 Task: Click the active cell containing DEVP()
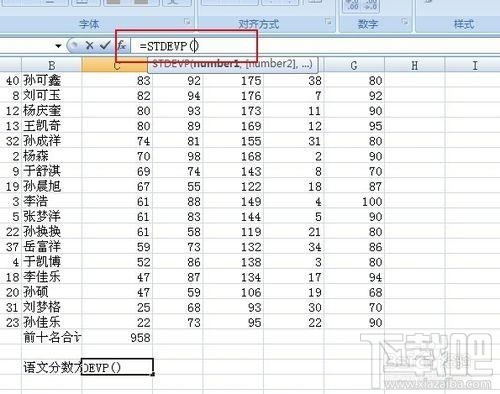117,367
